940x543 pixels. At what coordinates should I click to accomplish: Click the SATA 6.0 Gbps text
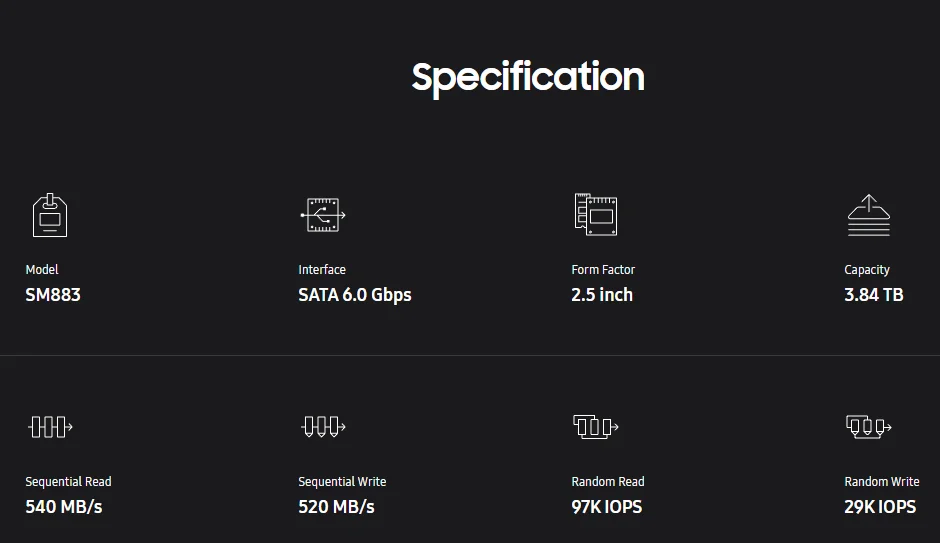coord(355,295)
